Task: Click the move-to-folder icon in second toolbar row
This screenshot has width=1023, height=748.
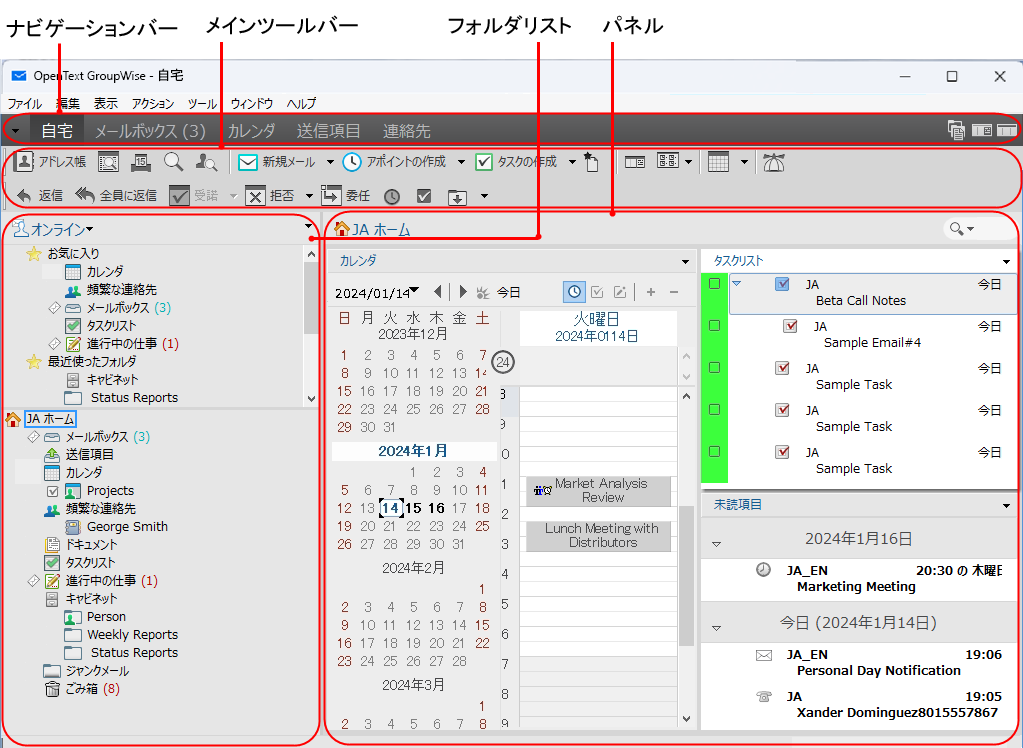Action: click(x=457, y=196)
